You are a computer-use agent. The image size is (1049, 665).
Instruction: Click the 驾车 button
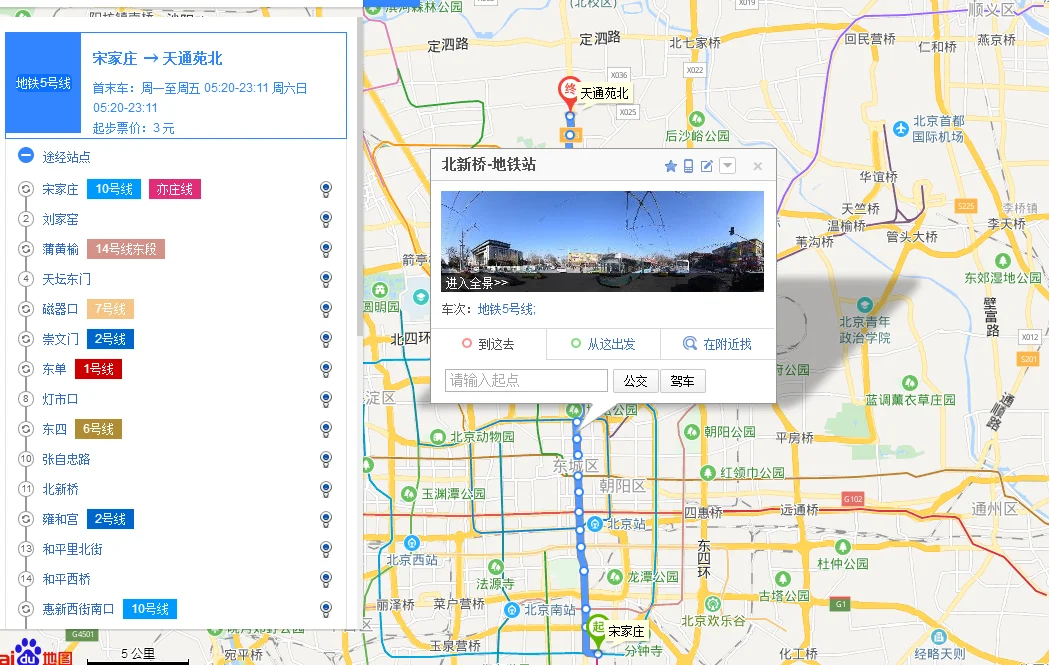[x=682, y=381]
